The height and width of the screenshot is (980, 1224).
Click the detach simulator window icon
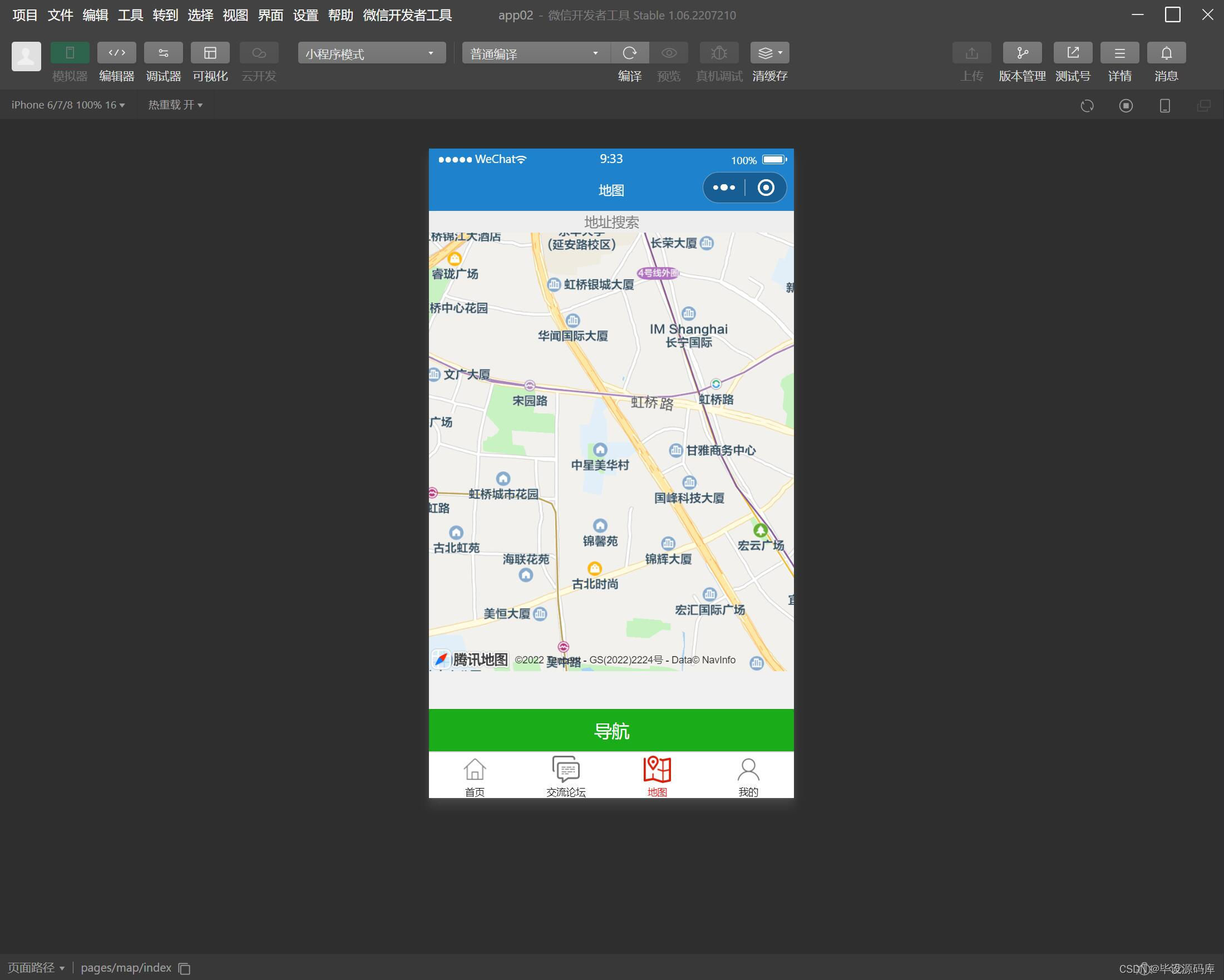(1203, 106)
